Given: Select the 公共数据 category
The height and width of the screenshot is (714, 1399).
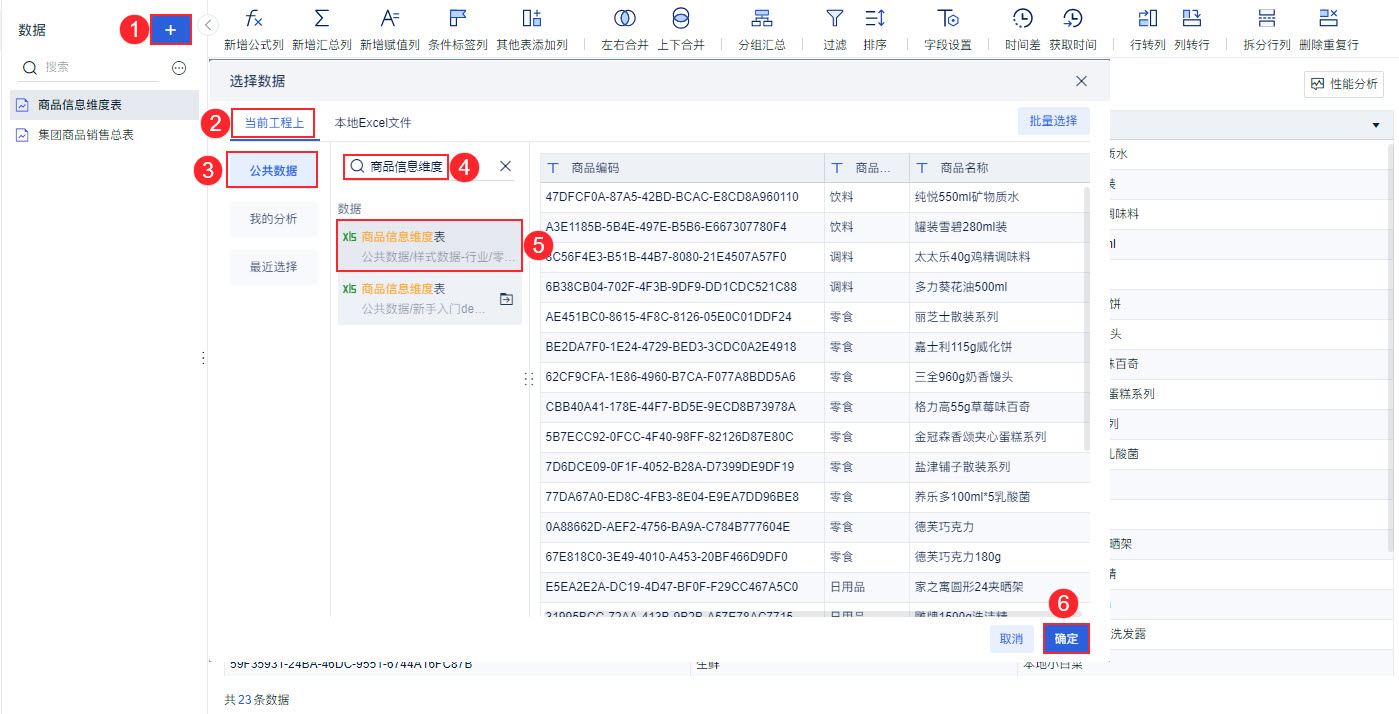Looking at the screenshot, I should click(x=273, y=171).
